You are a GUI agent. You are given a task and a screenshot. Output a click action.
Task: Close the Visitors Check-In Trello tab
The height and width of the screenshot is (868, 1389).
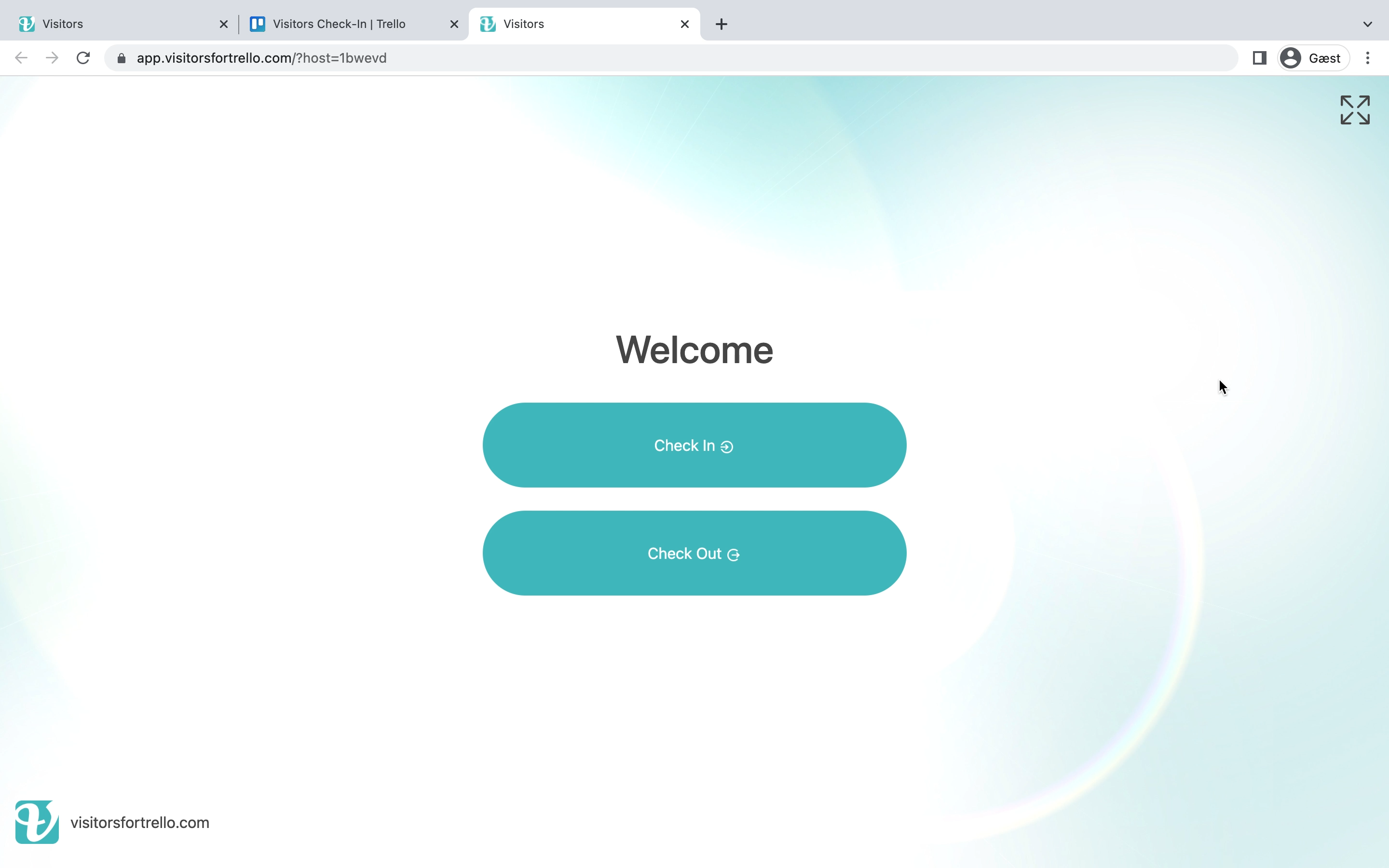point(454,24)
